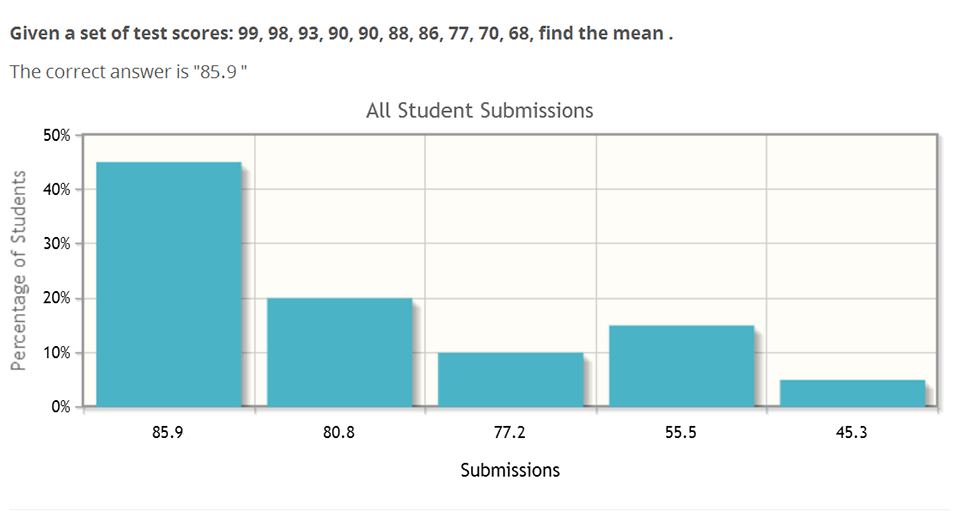This screenshot has height=511, width=963.
Task: Click the 30% y-axis label
Action: tap(57, 244)
